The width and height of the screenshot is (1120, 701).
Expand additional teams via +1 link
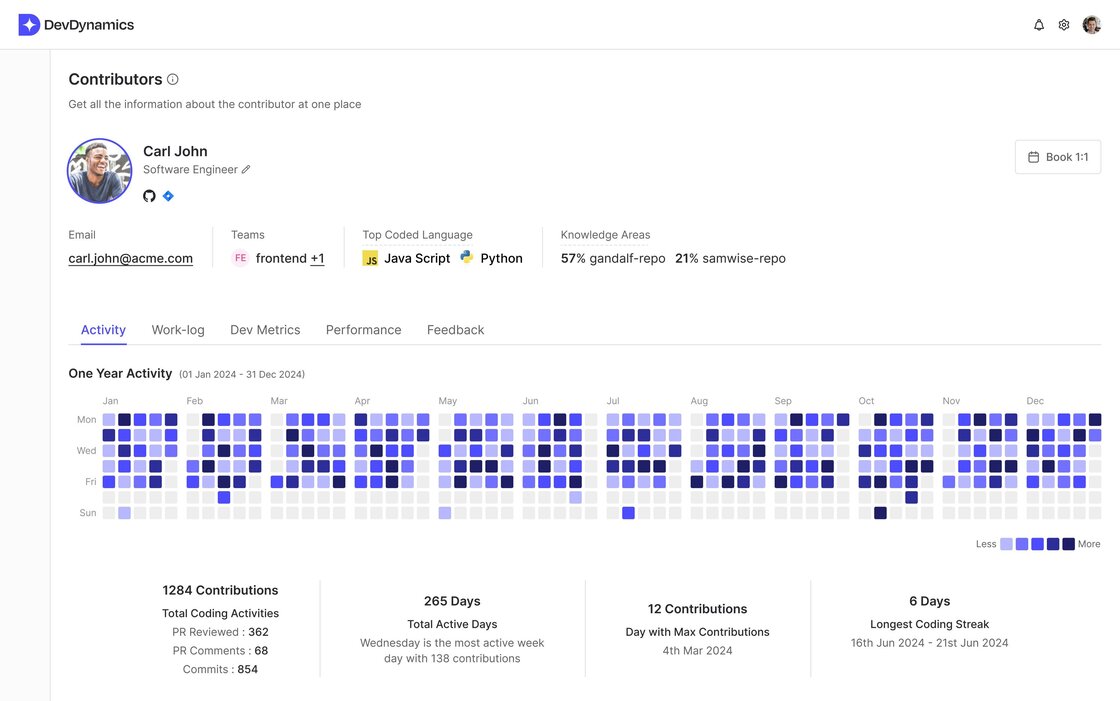pyautogui.click(x=317, y=259)
